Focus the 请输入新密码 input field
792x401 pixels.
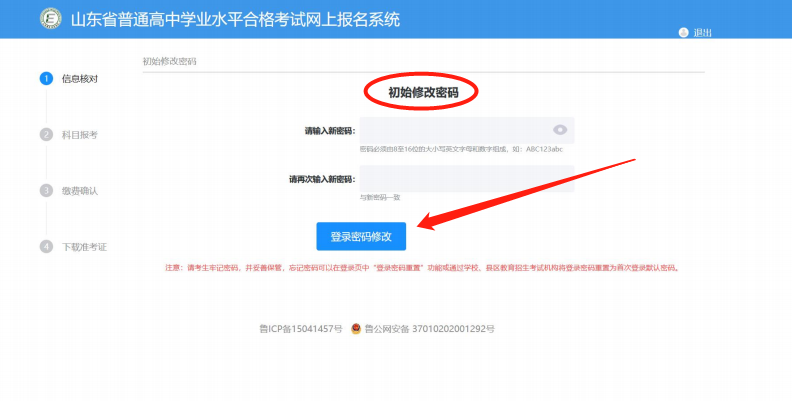[455, 130]
